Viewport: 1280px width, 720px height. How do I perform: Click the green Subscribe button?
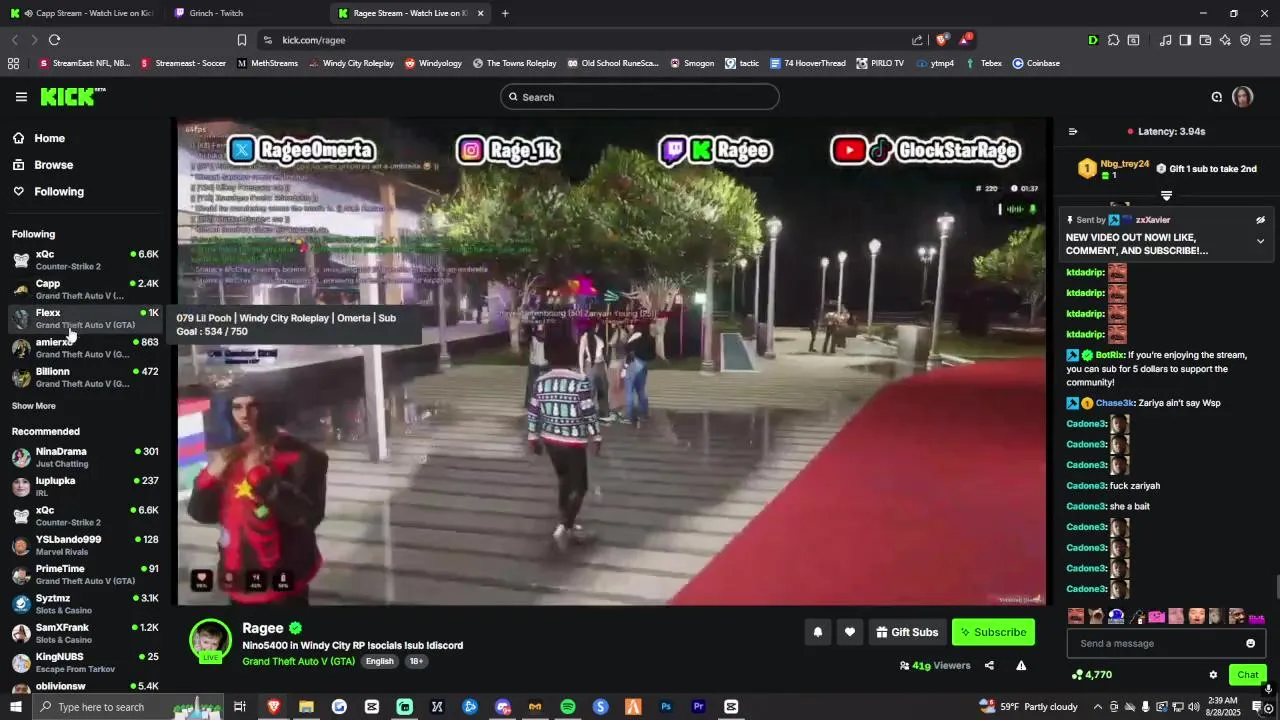[x=993, y=632]
